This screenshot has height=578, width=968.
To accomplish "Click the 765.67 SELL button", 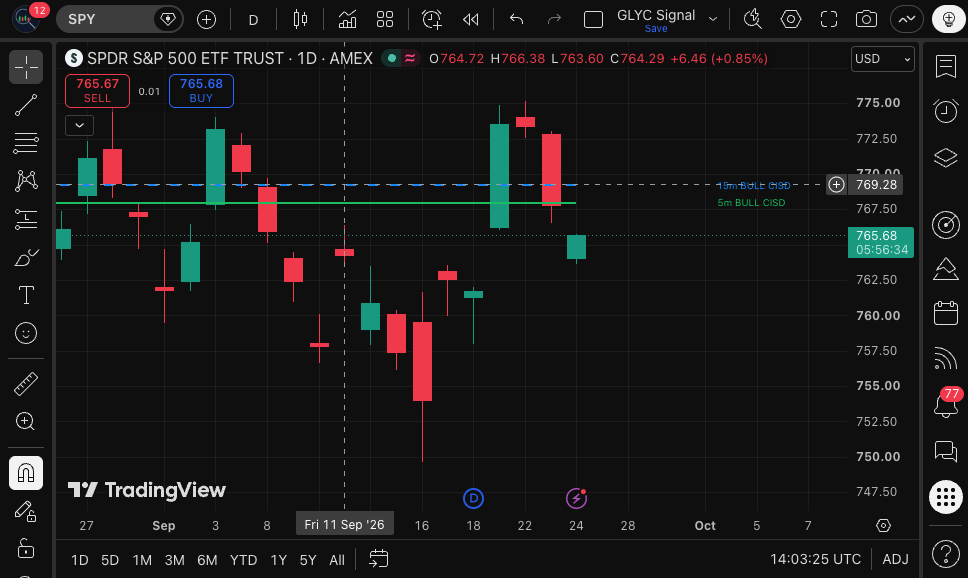I will [x=98, y=91].
